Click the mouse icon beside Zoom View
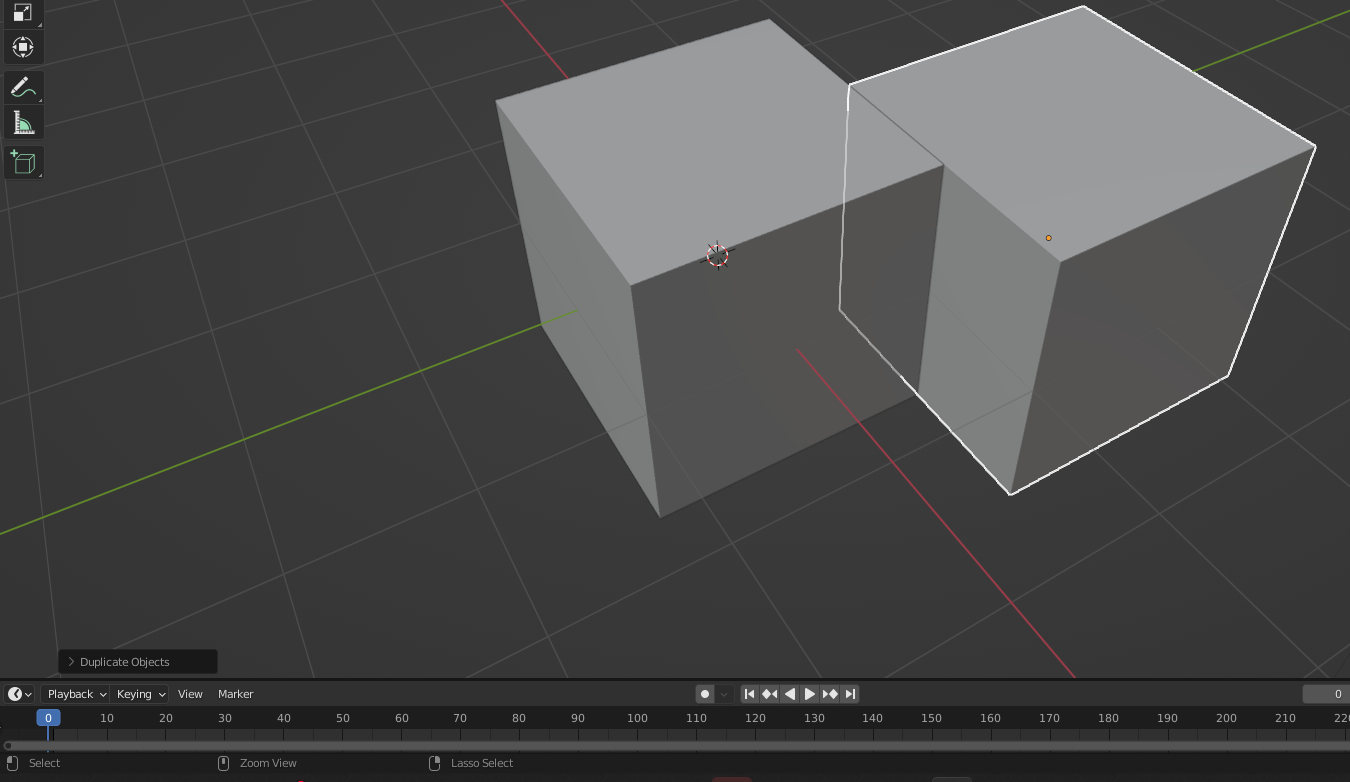1350x782 pixels. (224, 763)
